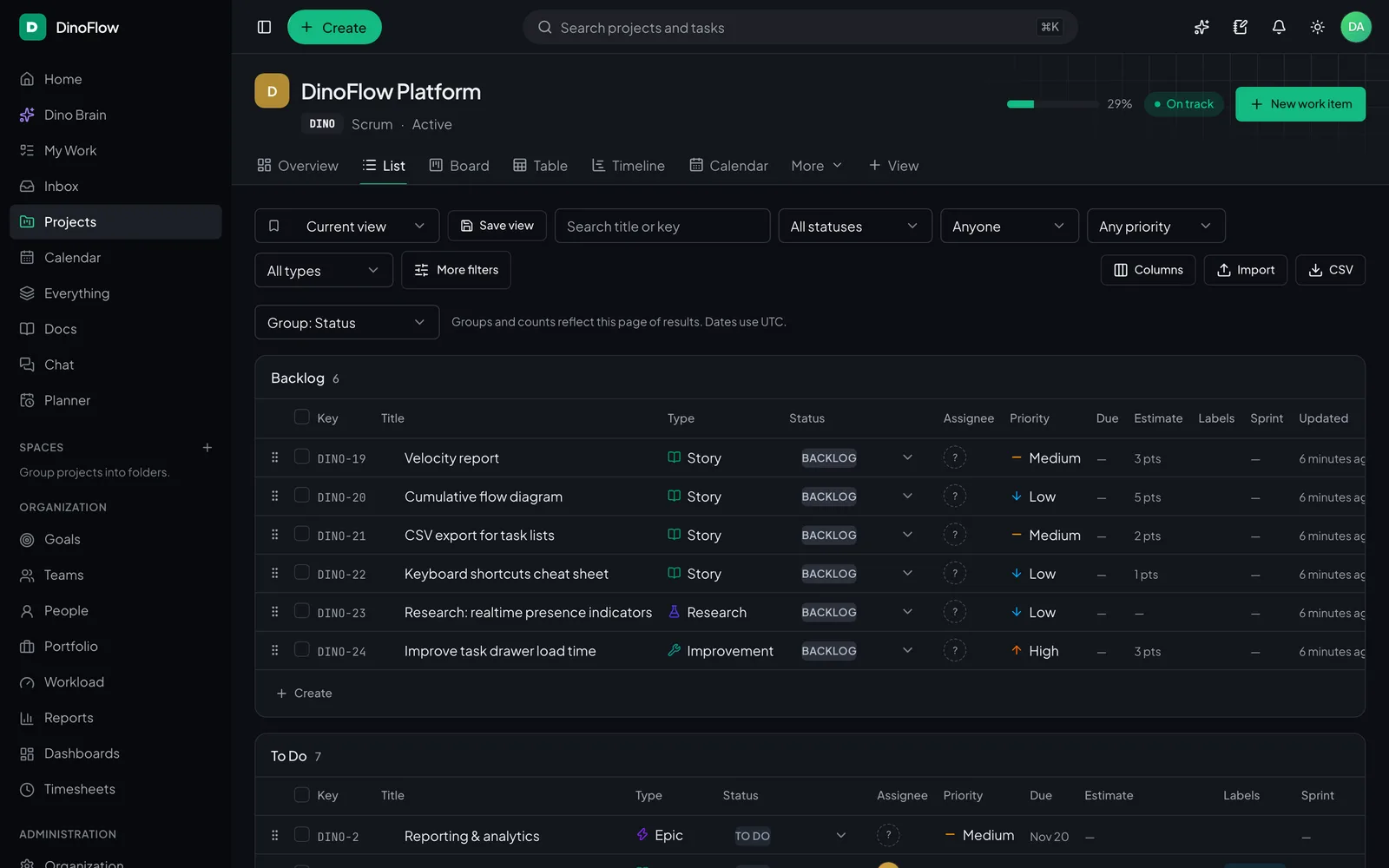Click the Save view button
The height and width of the screenshot is (868, 1389).
[x=497, y=226]
